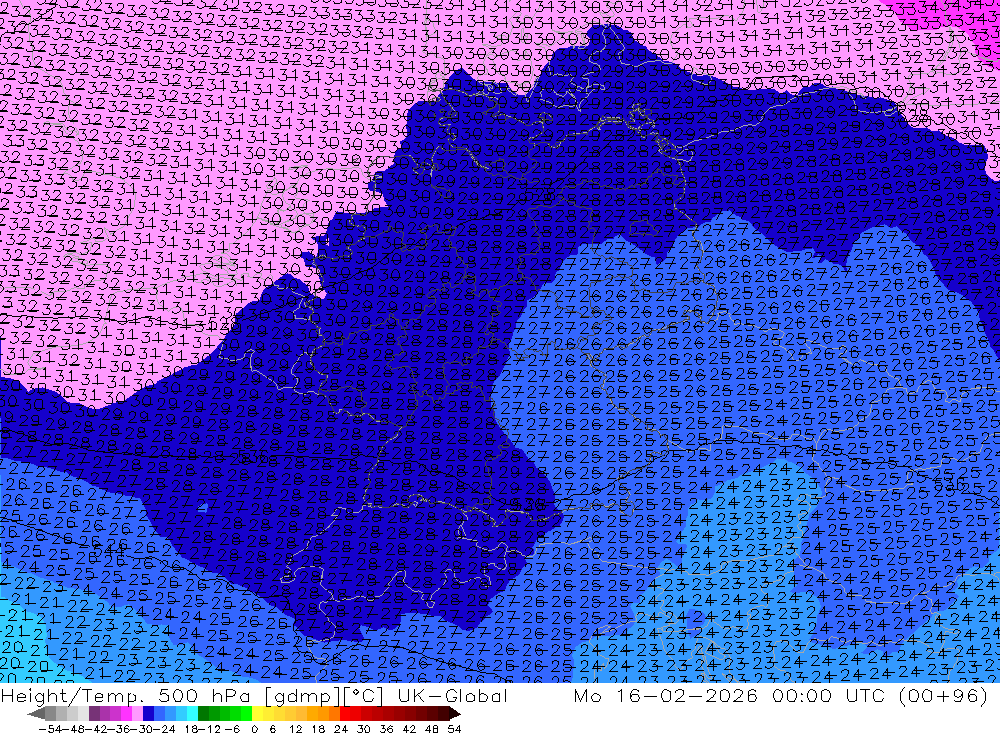This screenshot has width=1000, height=733.
Task: Select the dark blue legend swatch
Action: point(148,714)
